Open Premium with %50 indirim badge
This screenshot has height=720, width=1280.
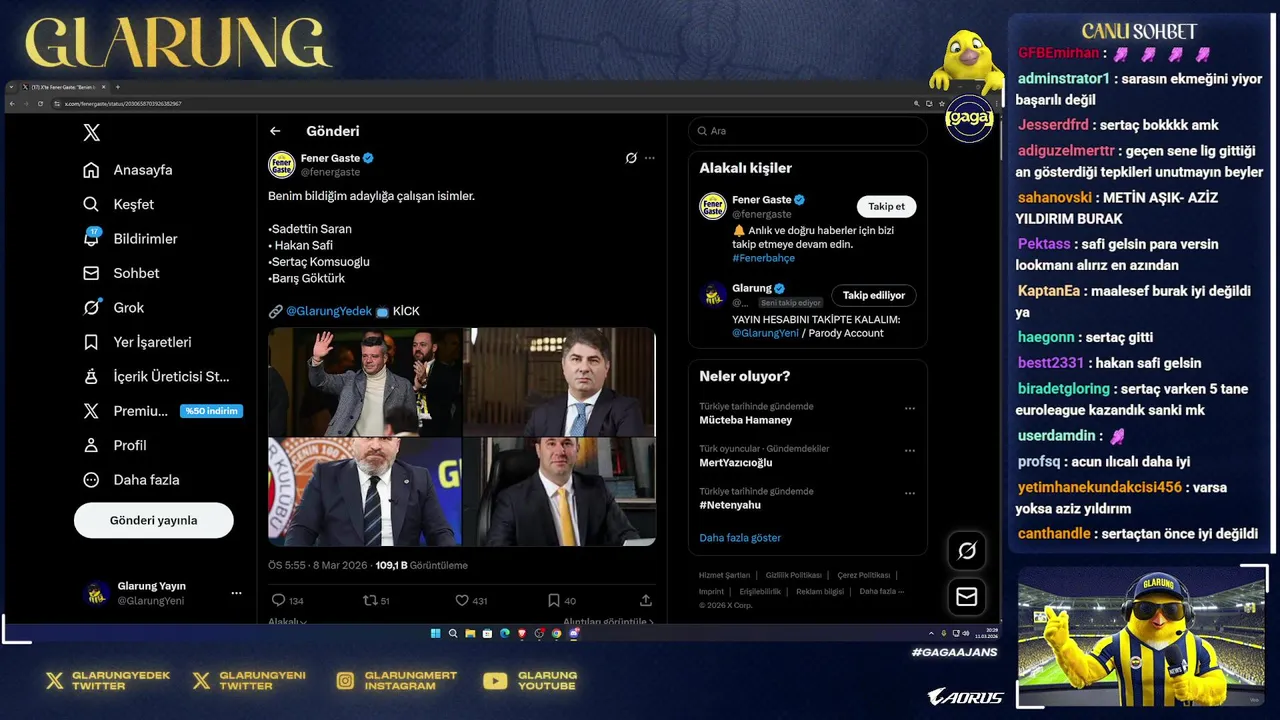(x=162, y=411)
